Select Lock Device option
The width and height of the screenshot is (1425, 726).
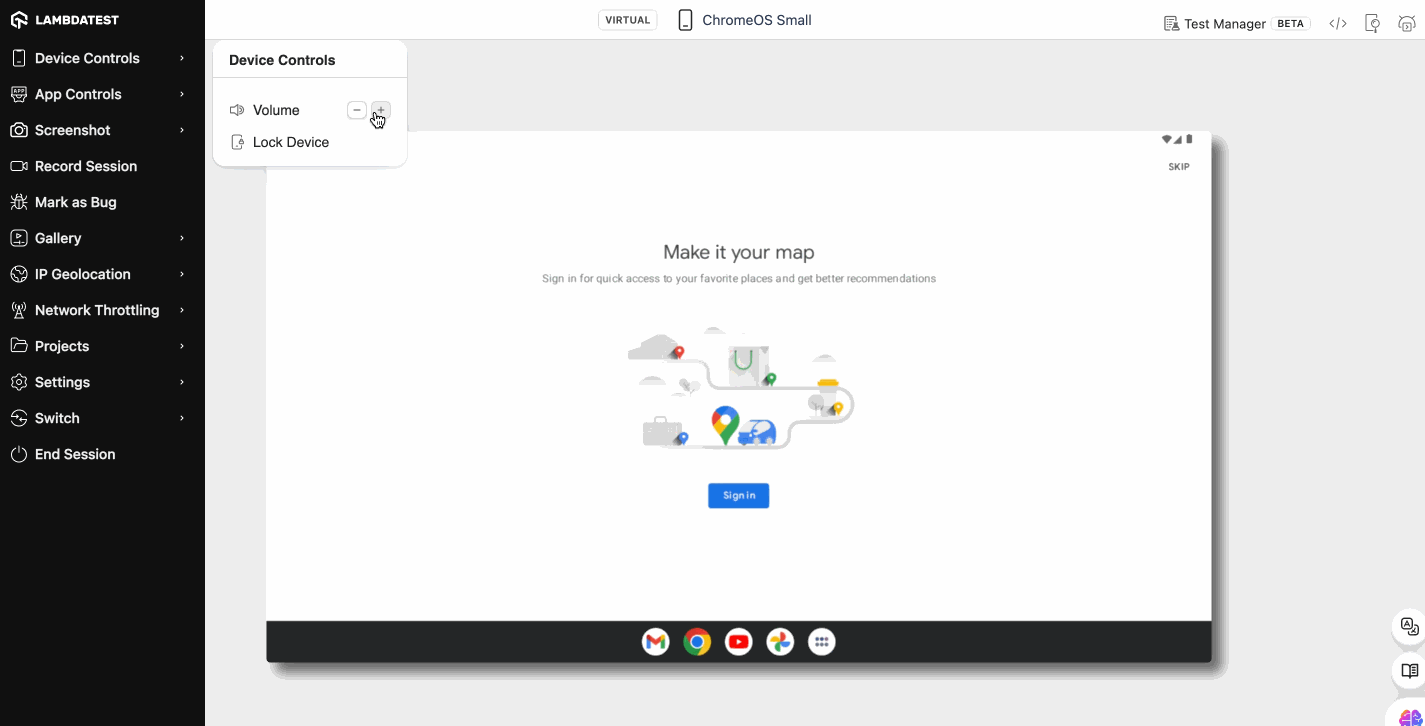(290, 142)
